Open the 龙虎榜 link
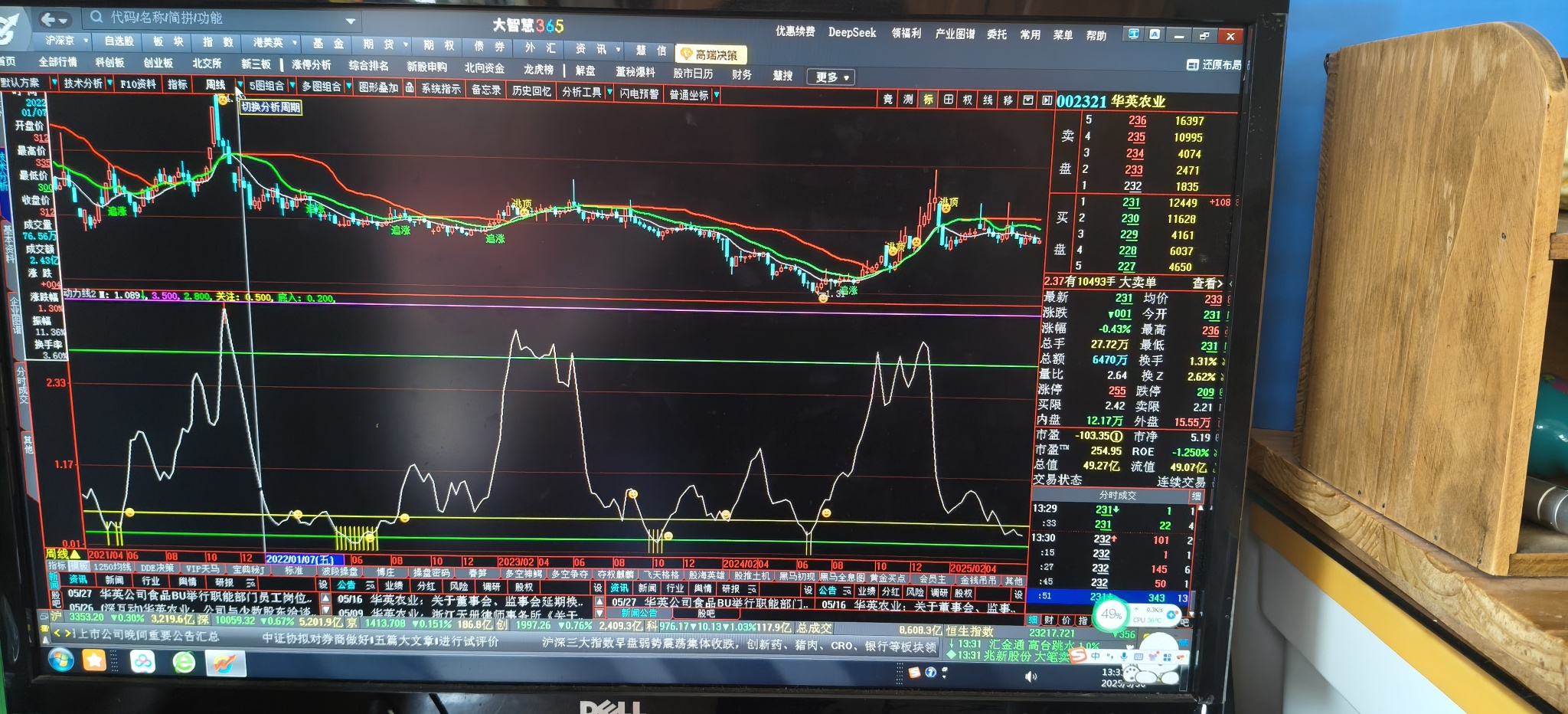1568x714 pixels. pyautogui.click(x=538, y=69)
